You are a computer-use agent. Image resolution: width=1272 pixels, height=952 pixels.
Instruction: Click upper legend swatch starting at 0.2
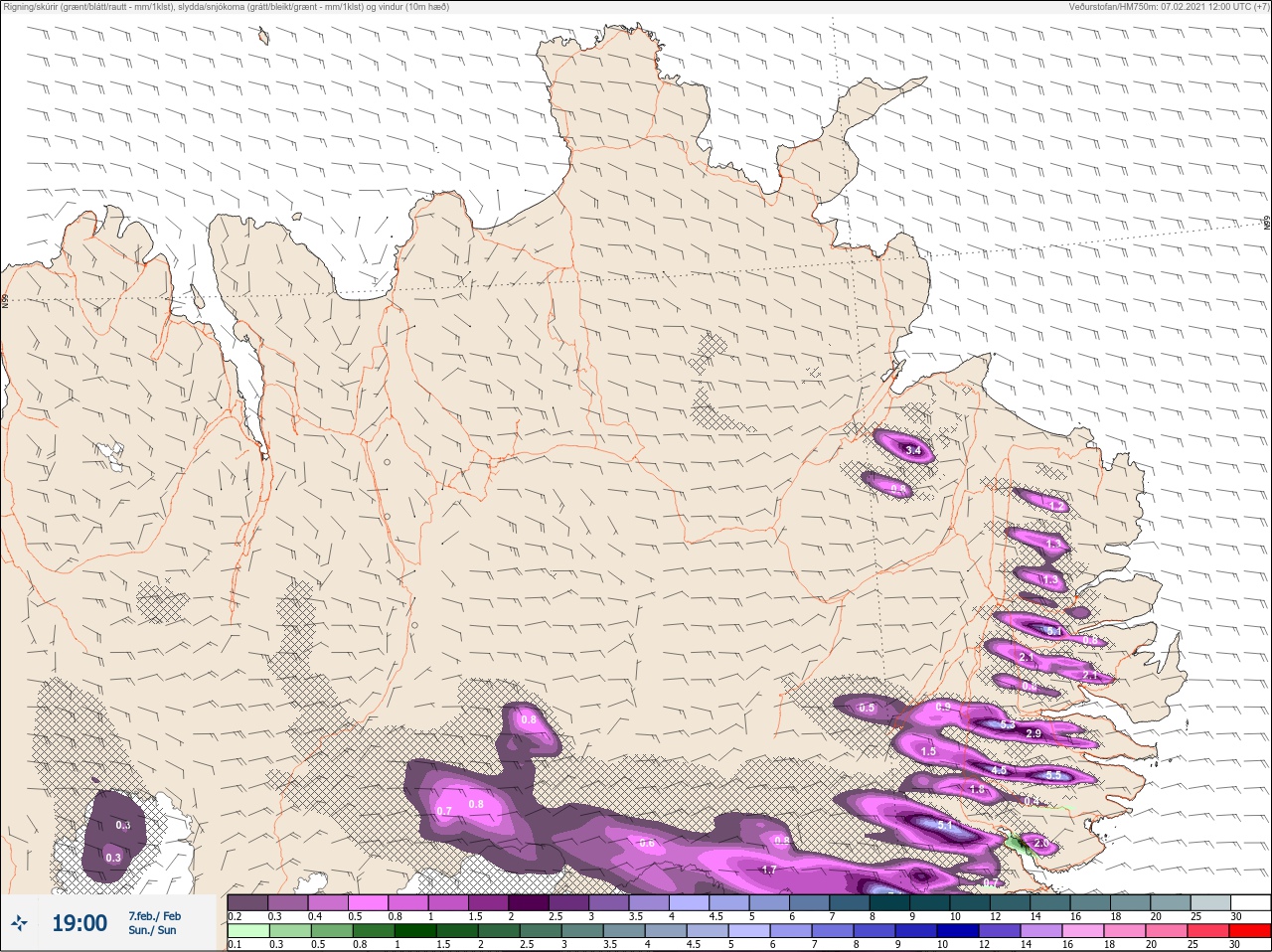click(x=247, y=902)
